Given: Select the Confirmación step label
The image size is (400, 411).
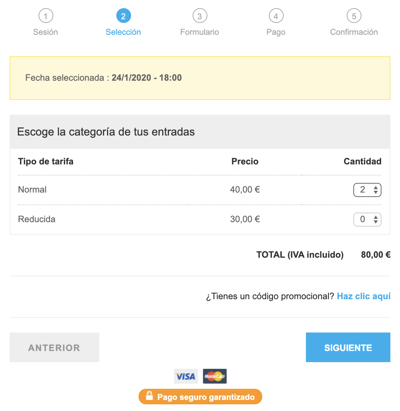Looking at the screenshot, I should pos(354,32).
